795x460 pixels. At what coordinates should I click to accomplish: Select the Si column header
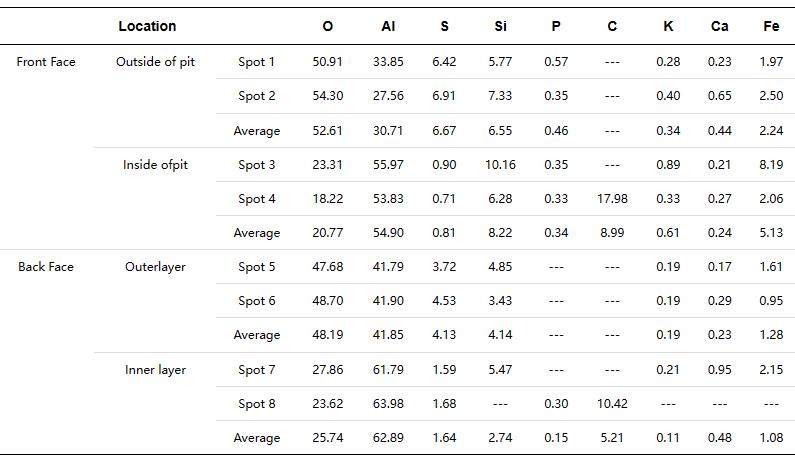(x=500, y=26)
